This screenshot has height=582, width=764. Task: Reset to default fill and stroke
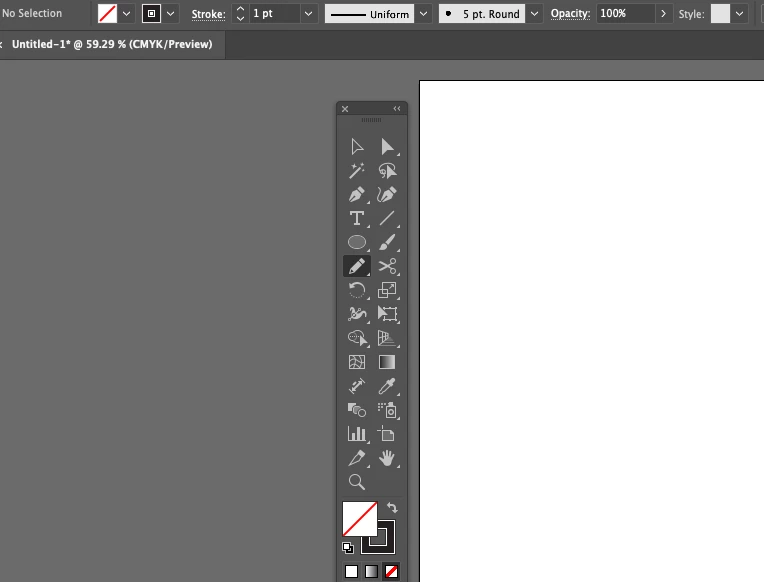point(348,548)
